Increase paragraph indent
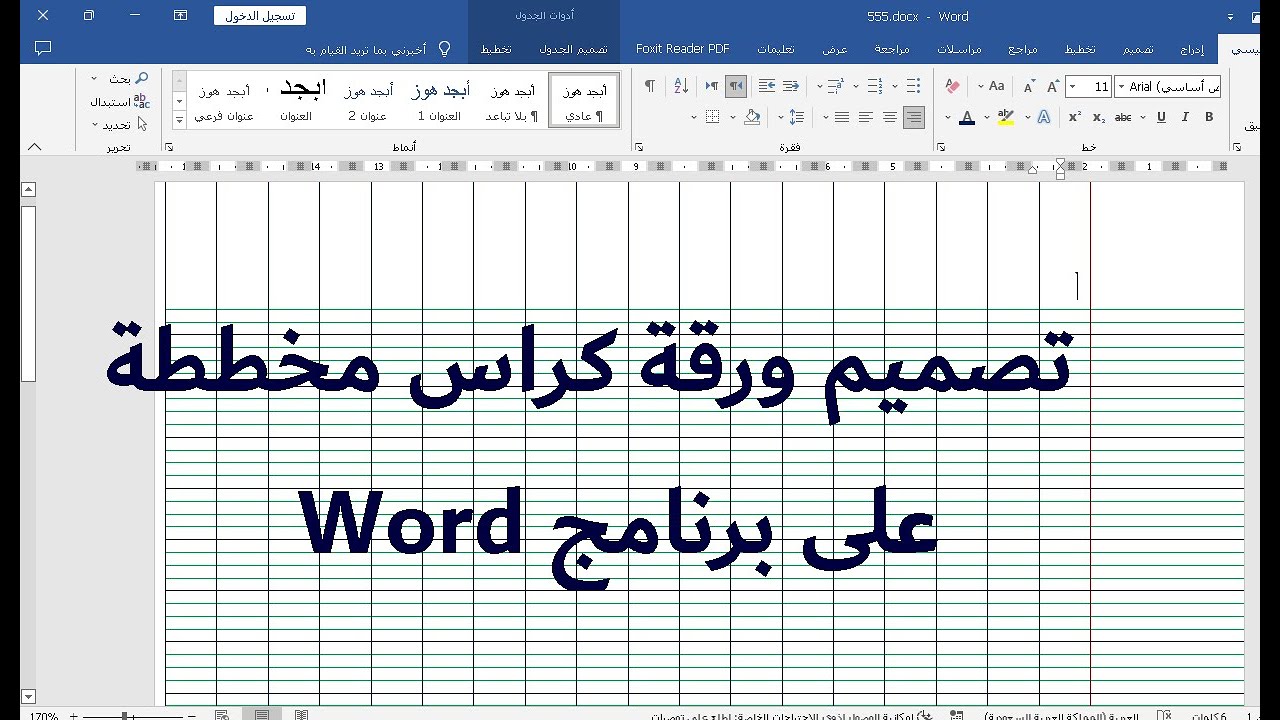Viewport: 1280px width, 720px height. 767,87
